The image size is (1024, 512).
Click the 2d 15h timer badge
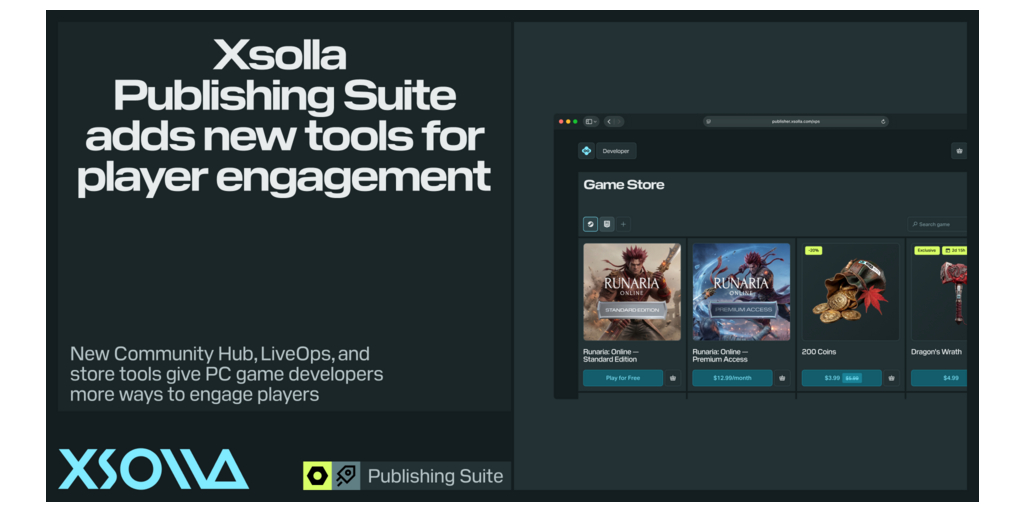tap(955, 250)
